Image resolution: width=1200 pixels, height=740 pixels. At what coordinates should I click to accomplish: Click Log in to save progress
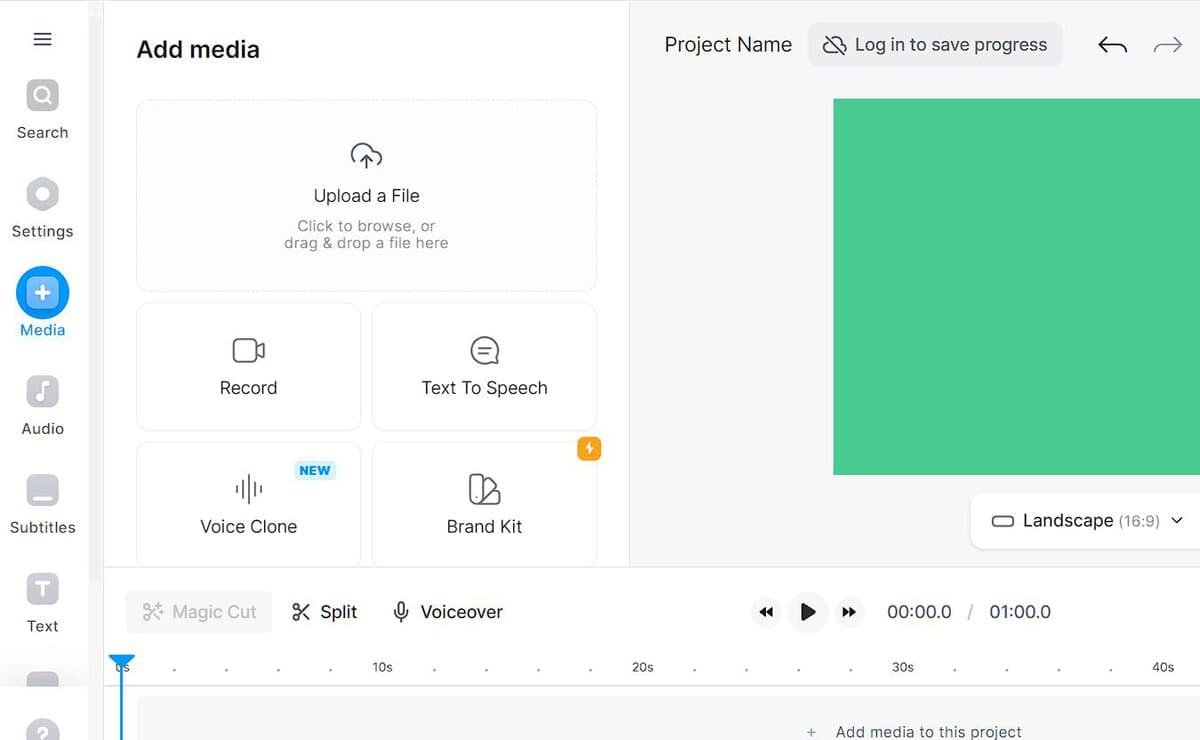pyautogui.click(x=934, y=45)
